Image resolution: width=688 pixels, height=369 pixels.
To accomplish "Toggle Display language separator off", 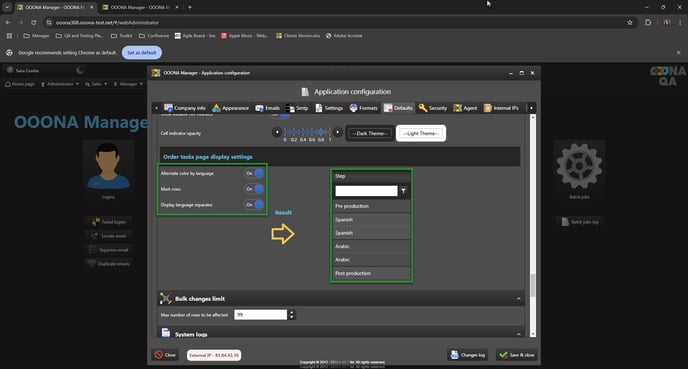I will pos(254,205).
